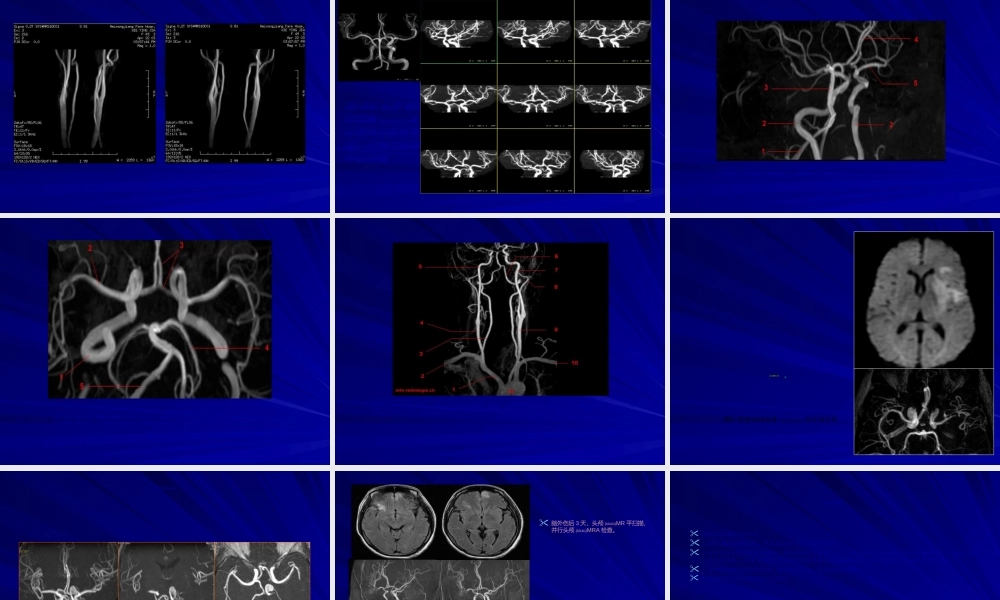Click the bottom-right angiogram panel in the grid
The height and width of the screenshot is (600, 1000).
[612, 161]
